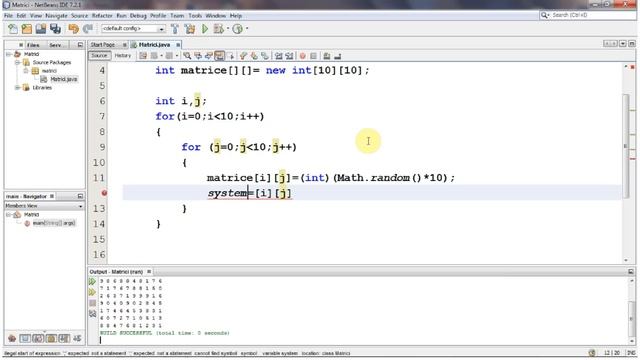Toggle Rectangular Selection in the editor toolbar

click(x=231, y=56)
